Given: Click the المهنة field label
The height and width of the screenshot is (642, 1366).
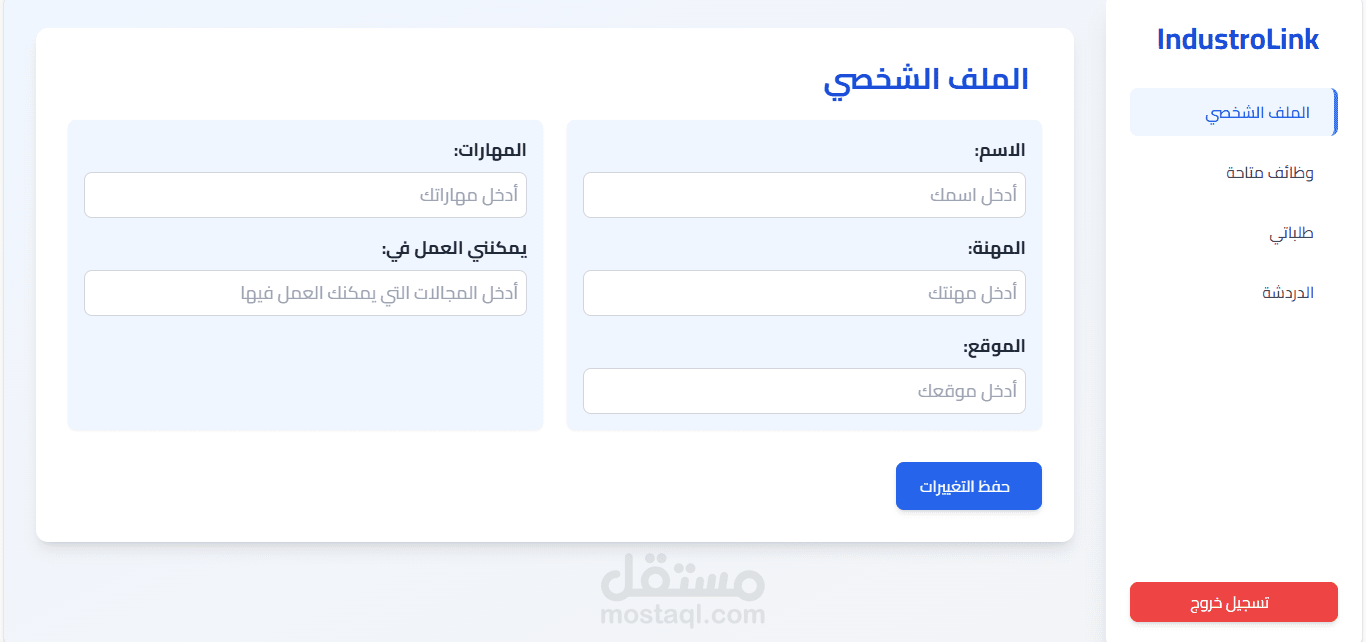Looking at the screenshot, I should (996, 248).
